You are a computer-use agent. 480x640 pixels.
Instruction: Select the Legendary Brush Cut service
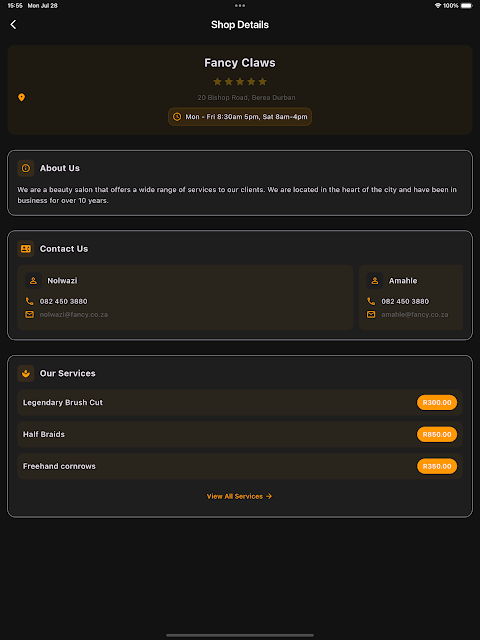pos(240,402)
